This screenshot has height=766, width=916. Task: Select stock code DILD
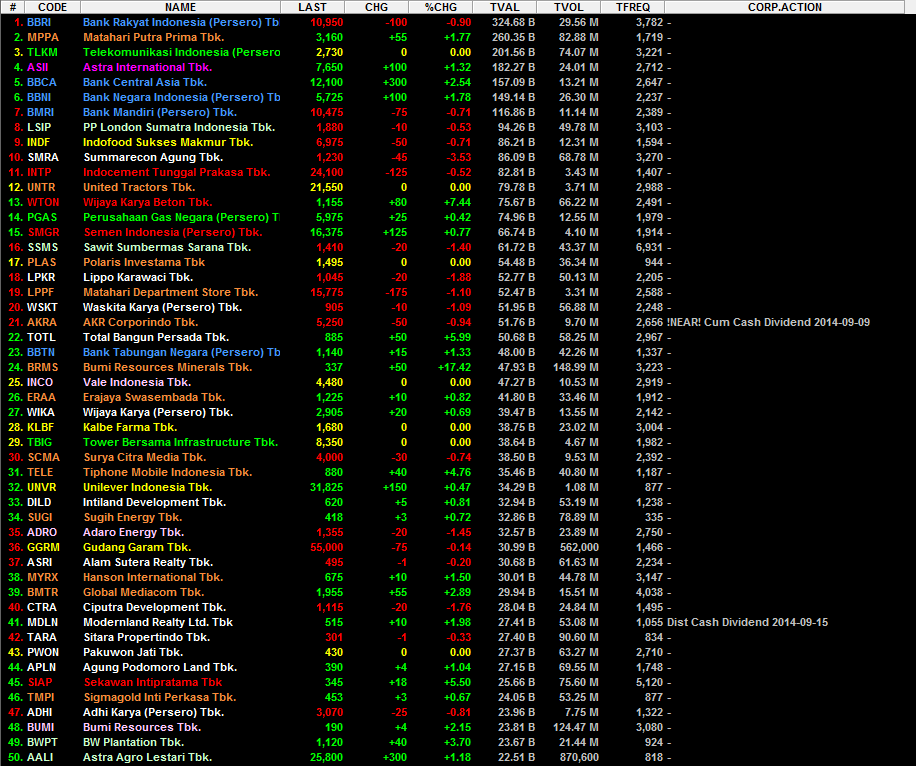click(x=39, y=502)
